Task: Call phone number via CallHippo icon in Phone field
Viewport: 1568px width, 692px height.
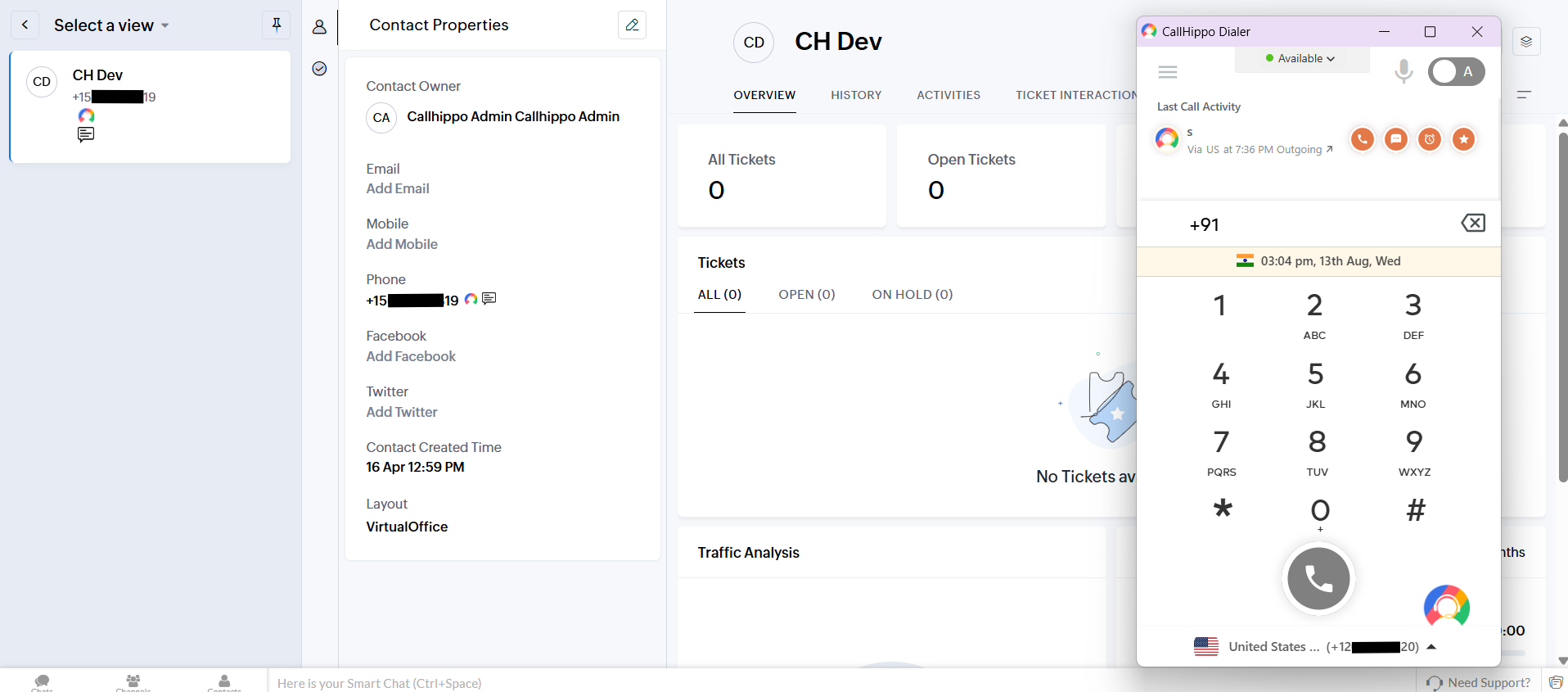Action: (x=471, y=300)
